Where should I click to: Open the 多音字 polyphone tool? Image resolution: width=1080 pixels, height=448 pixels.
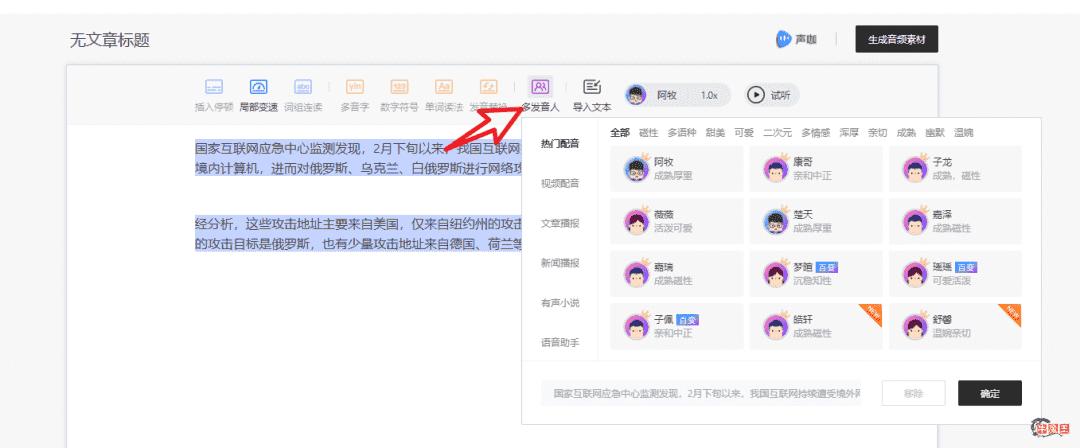355,87
